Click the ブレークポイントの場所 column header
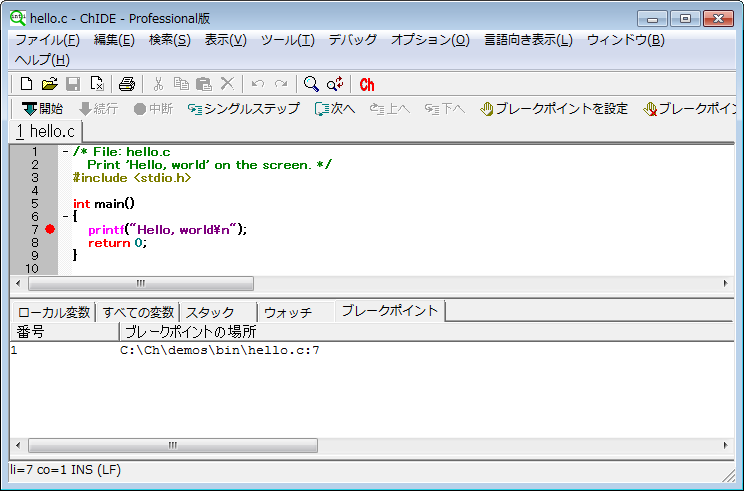The width and height of the screenshot is (744, 491). [x=427, y=332]
